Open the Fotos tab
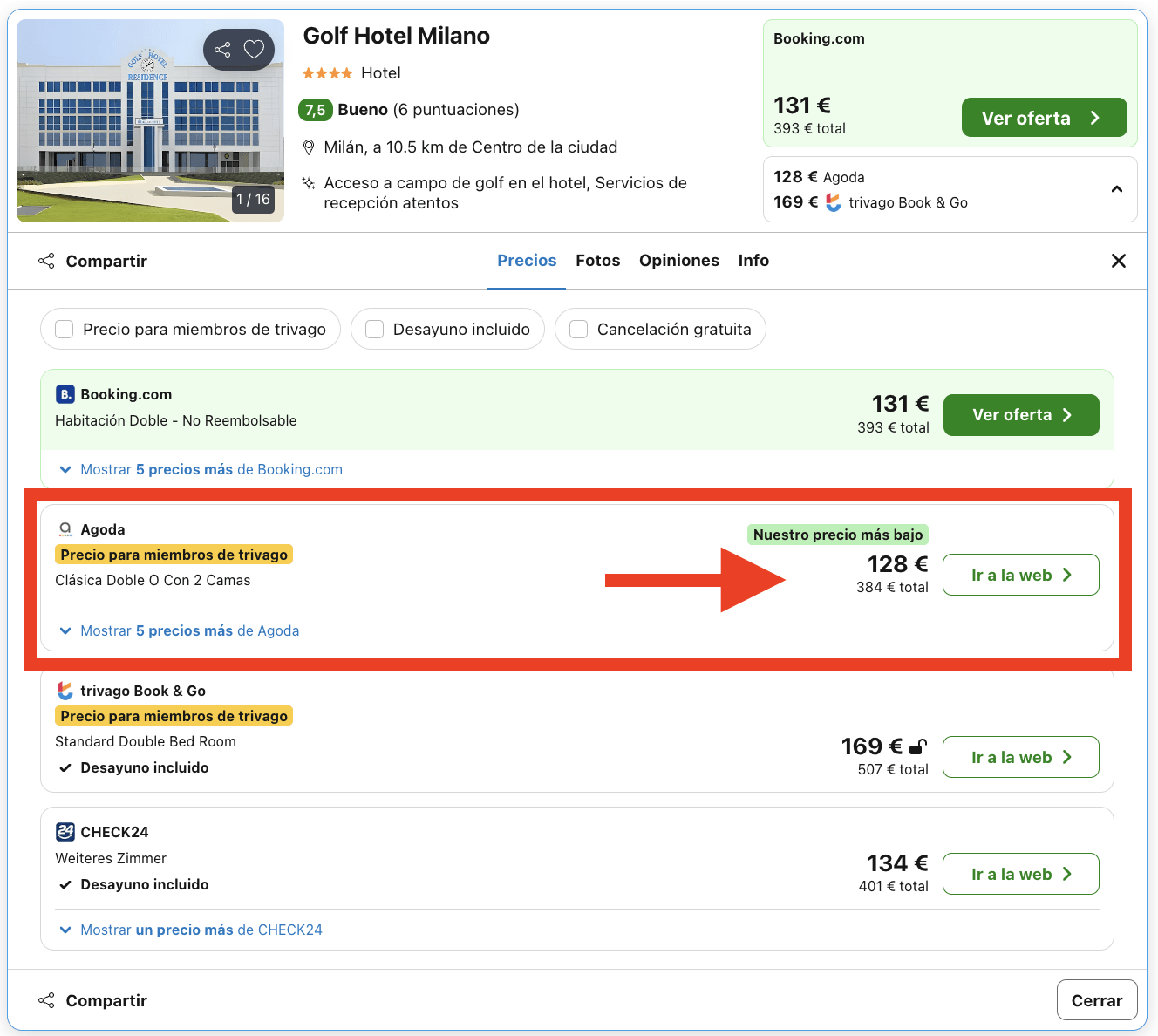 coord(598,261)
